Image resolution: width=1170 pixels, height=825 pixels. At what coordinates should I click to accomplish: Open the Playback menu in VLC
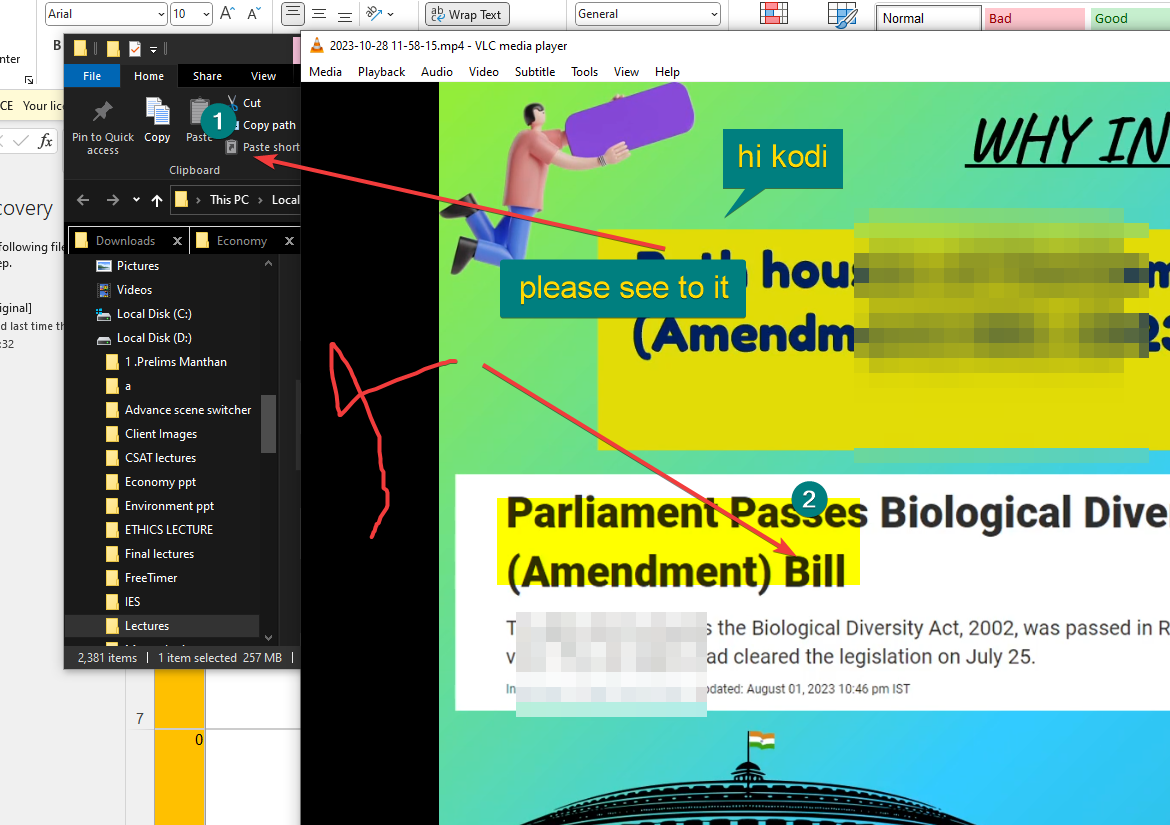[x=381, y=72]
